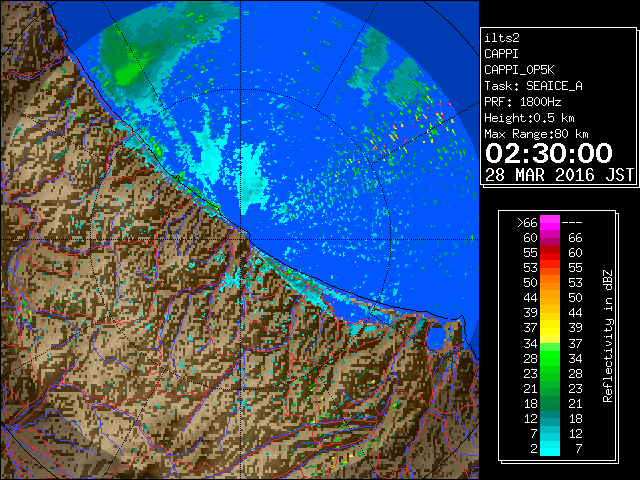Image resolution: width=640 pixels, height=480 pixels.
Task: Pick the bright green 28–34 dBZ swatch
Action: 550,358
